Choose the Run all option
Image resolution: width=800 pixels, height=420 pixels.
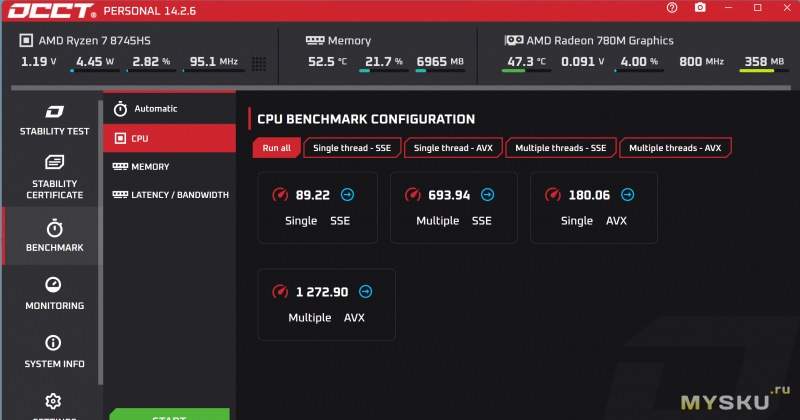pyautogui.click(x=276, y=148)
